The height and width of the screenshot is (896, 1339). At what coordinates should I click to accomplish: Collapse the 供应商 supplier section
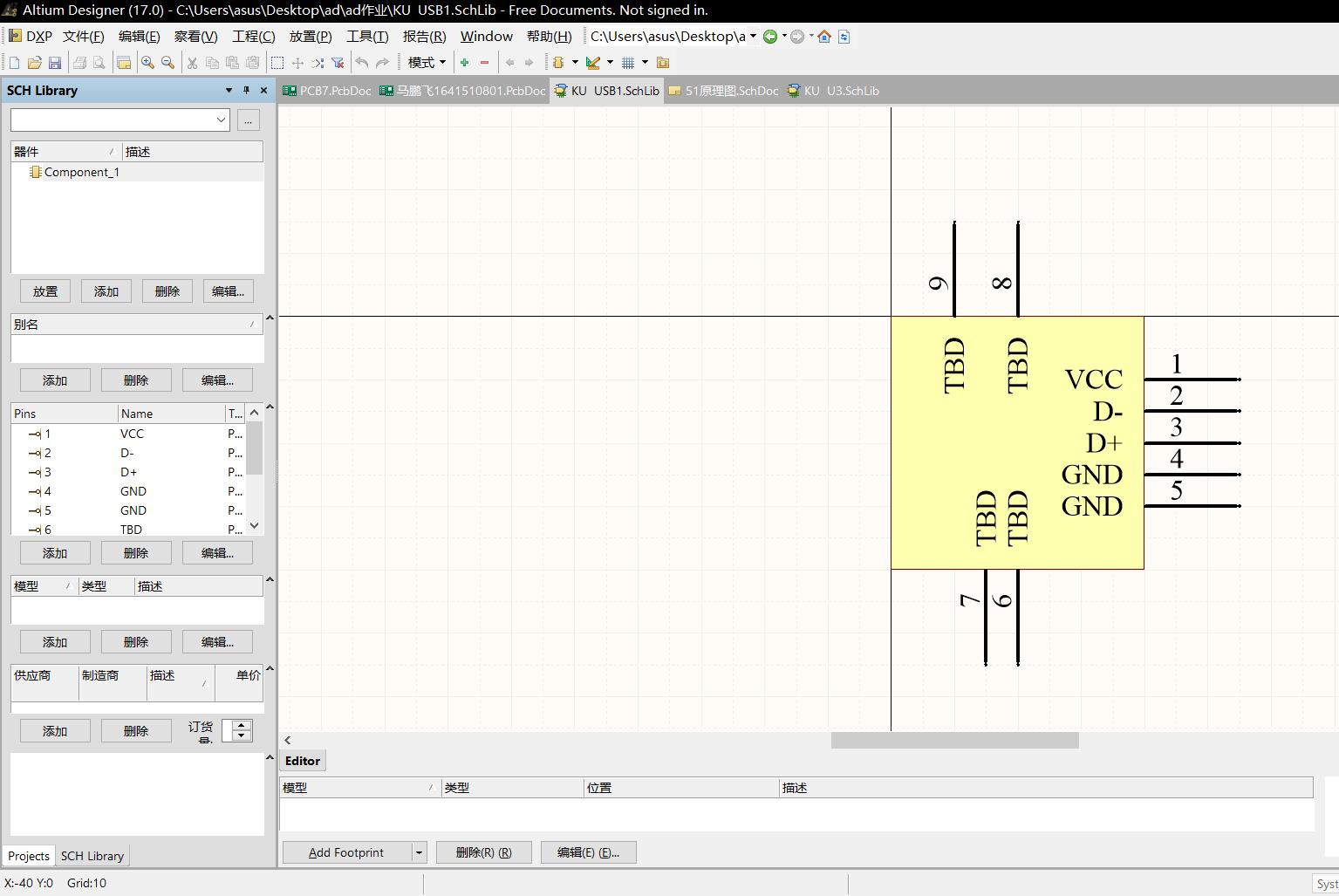(270, 669)
